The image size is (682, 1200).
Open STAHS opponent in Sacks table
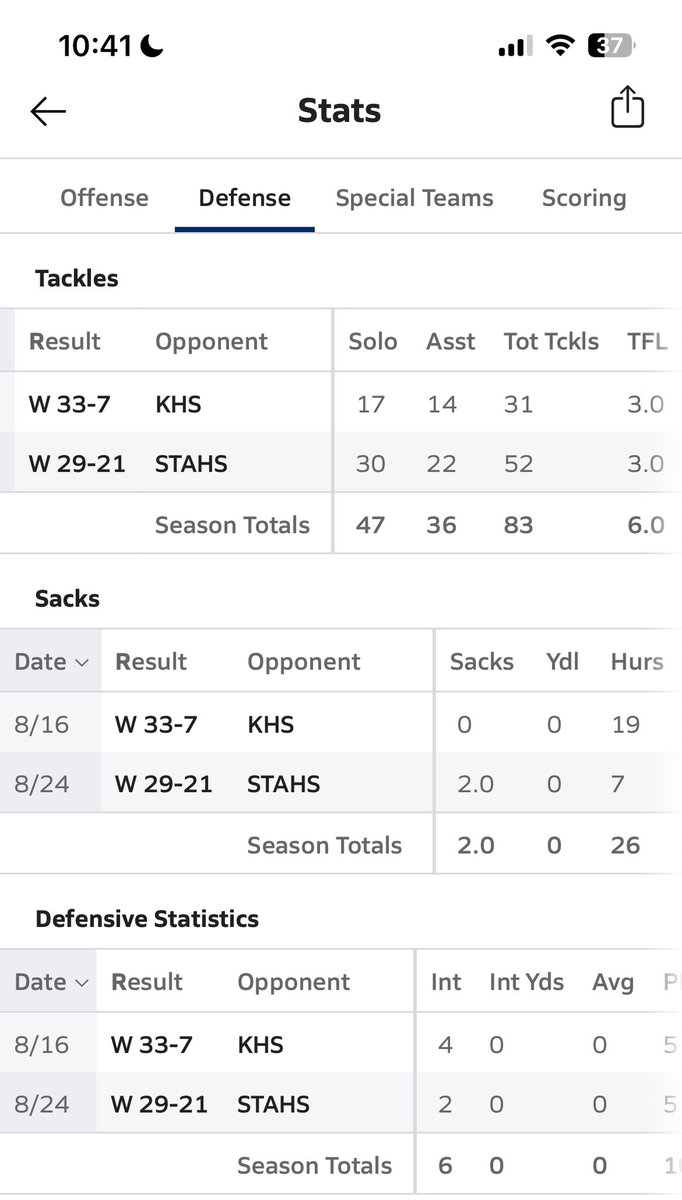coord(284,784)
